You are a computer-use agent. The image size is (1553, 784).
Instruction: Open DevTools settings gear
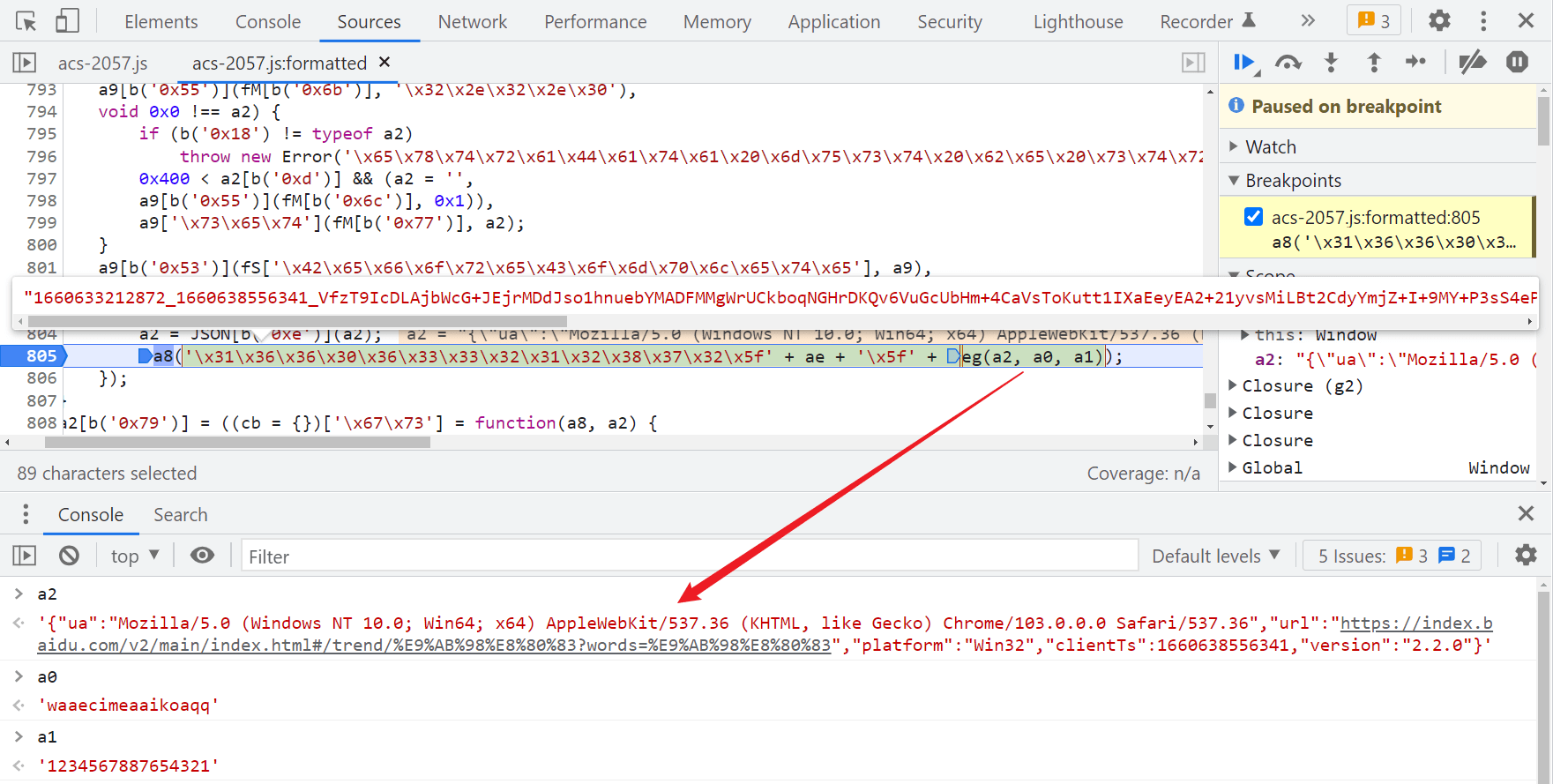(1439, 20)
